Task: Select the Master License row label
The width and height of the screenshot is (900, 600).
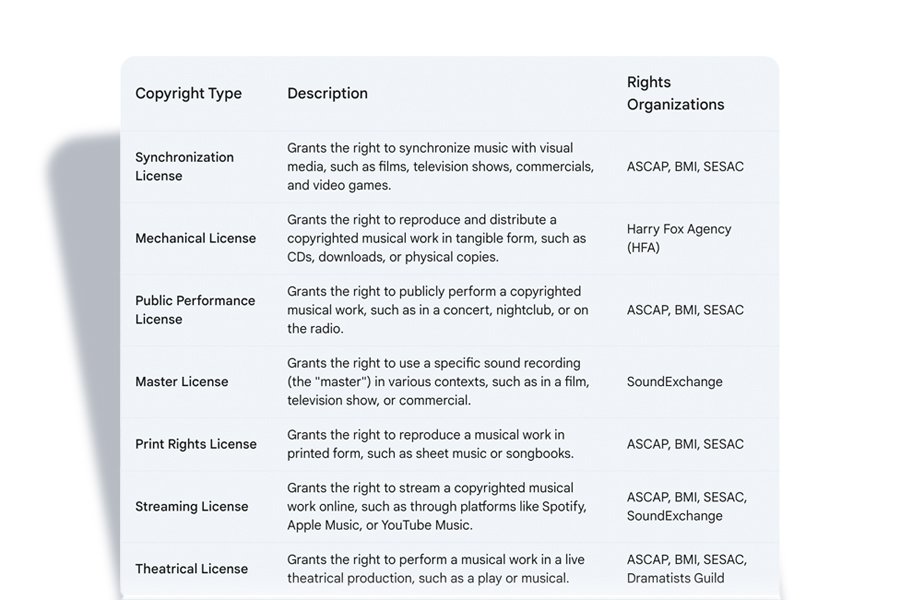Action: (x=181, y=382)
